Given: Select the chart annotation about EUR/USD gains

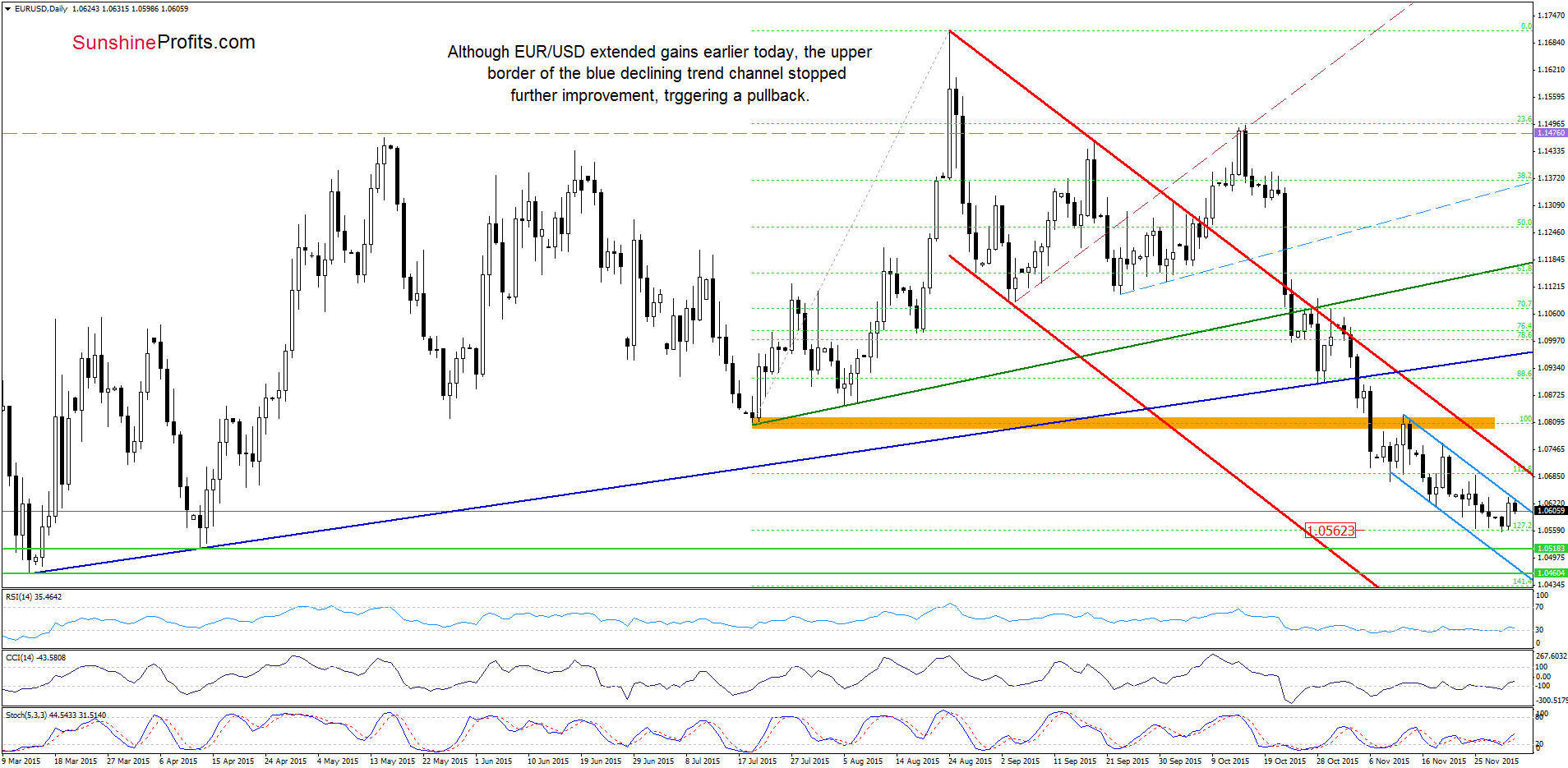Looking at the screenshot, I should pyautogui.click(x=660, y=74).
